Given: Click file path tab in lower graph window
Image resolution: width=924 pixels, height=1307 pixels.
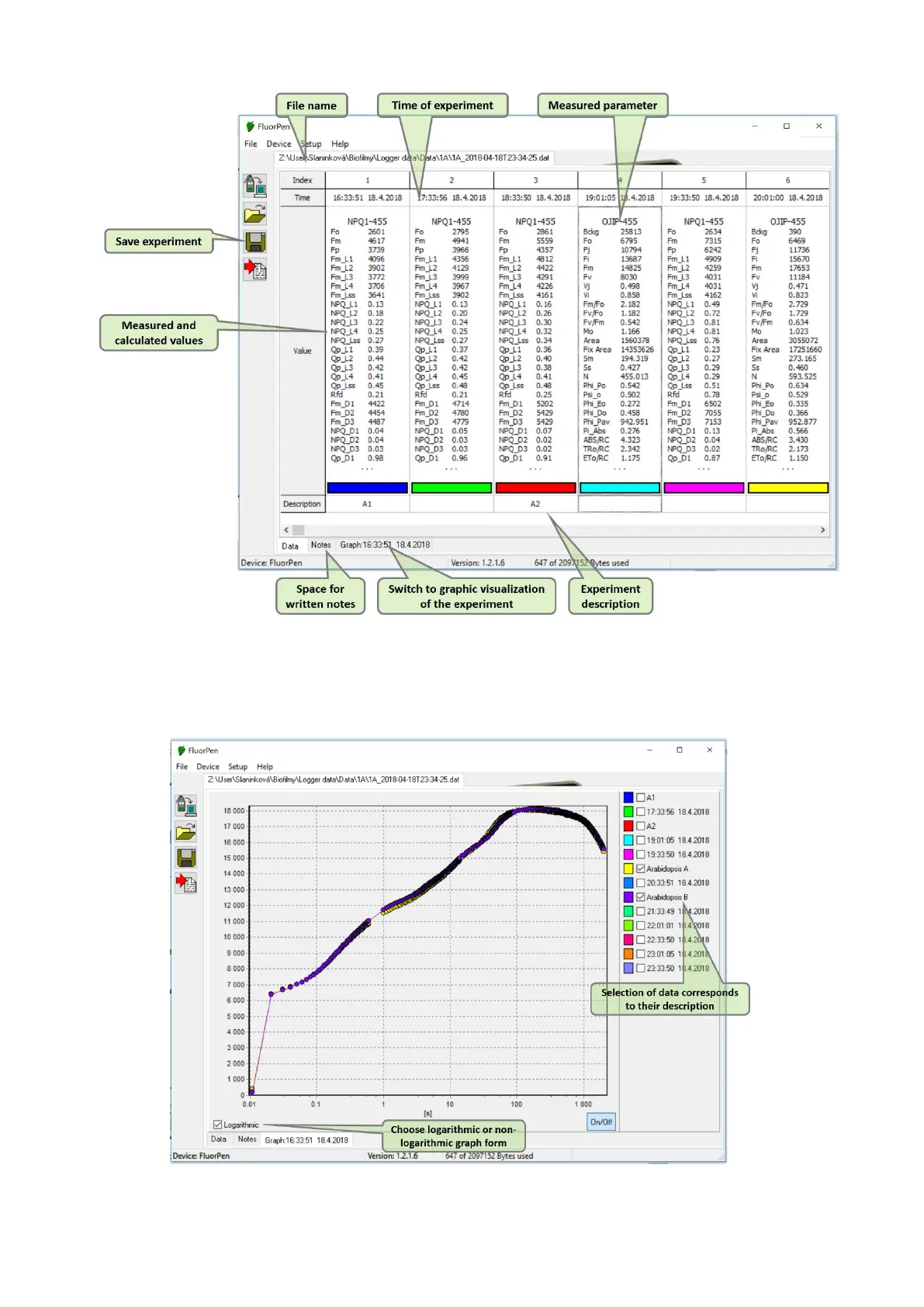Looking at the screenshot, I should click(x=333, y=779).
